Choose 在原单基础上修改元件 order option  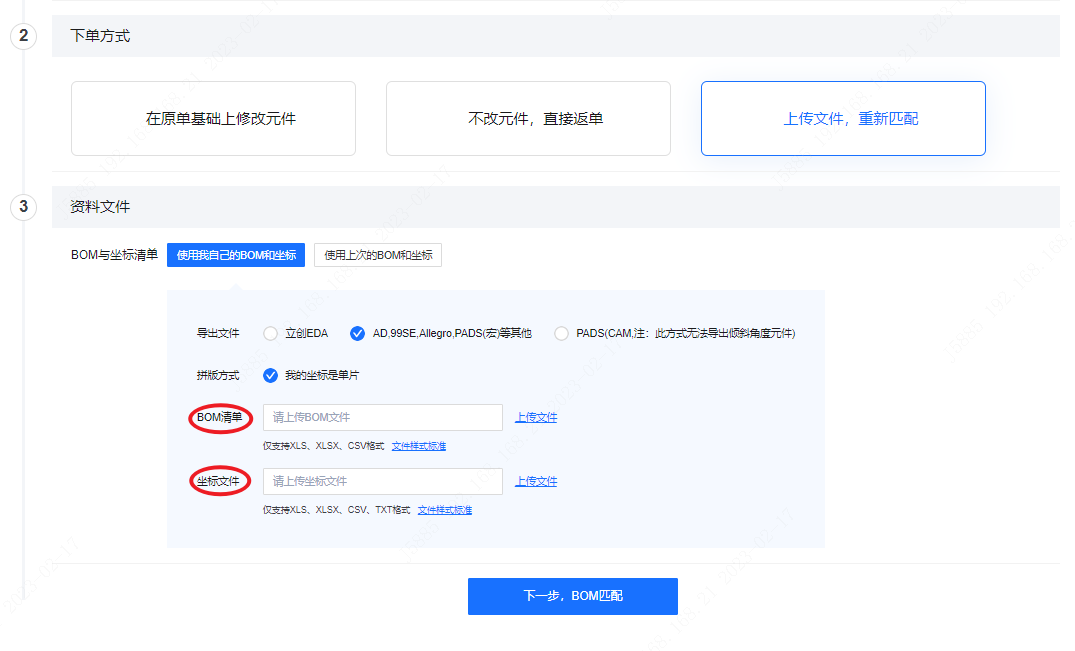[x=213, y=119]
